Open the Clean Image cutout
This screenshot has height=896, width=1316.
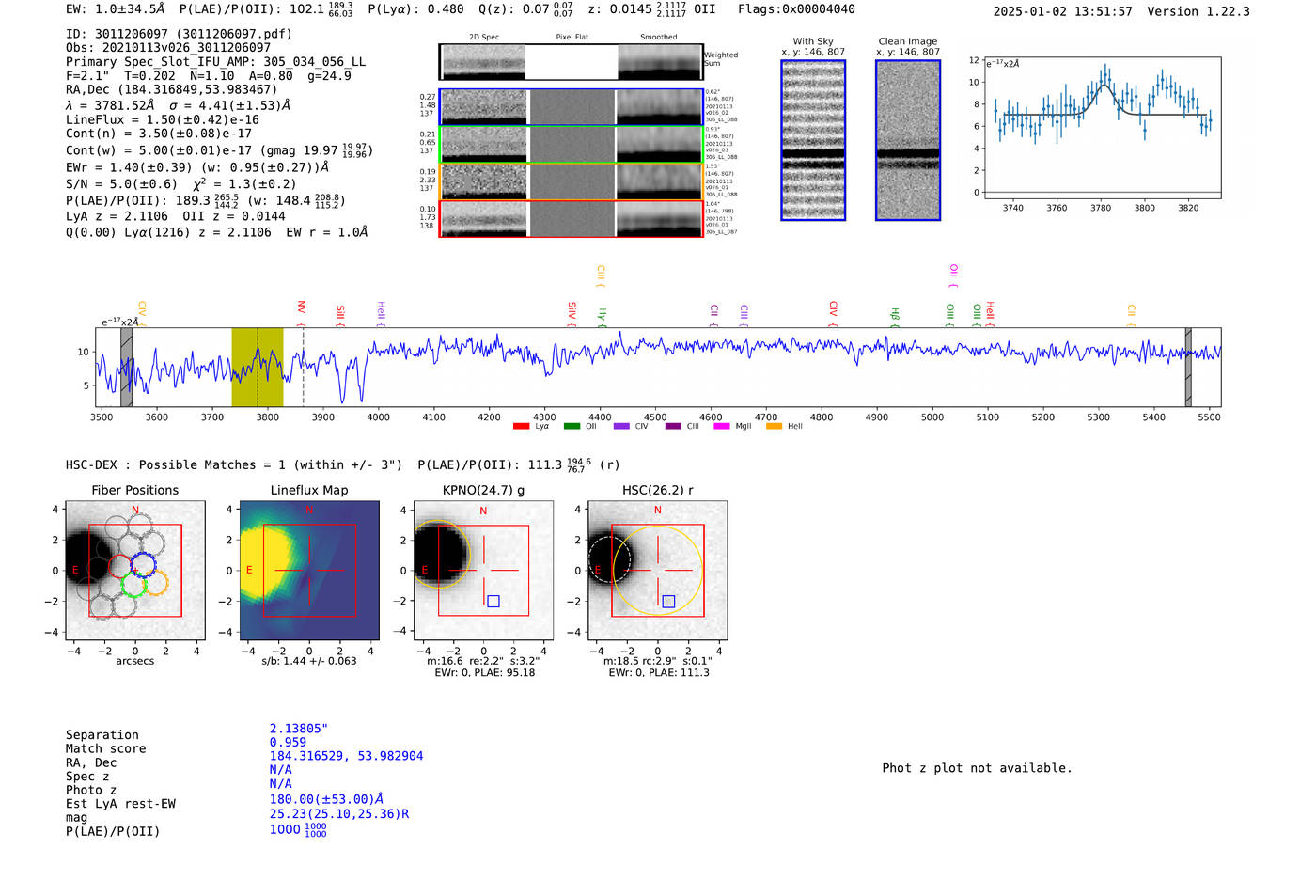tap(908, 140)
